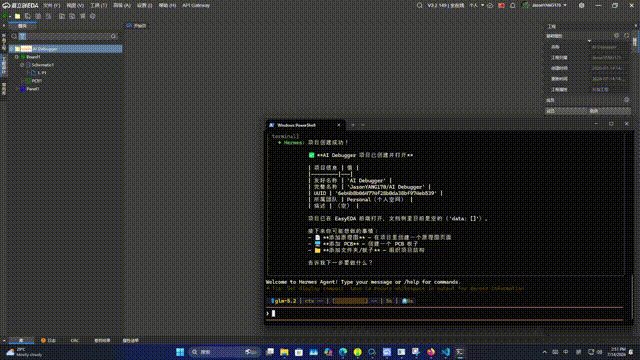Select the AI Debugger project root row
This screenshot has height=360, width=640.
click(x=66, y=49)
